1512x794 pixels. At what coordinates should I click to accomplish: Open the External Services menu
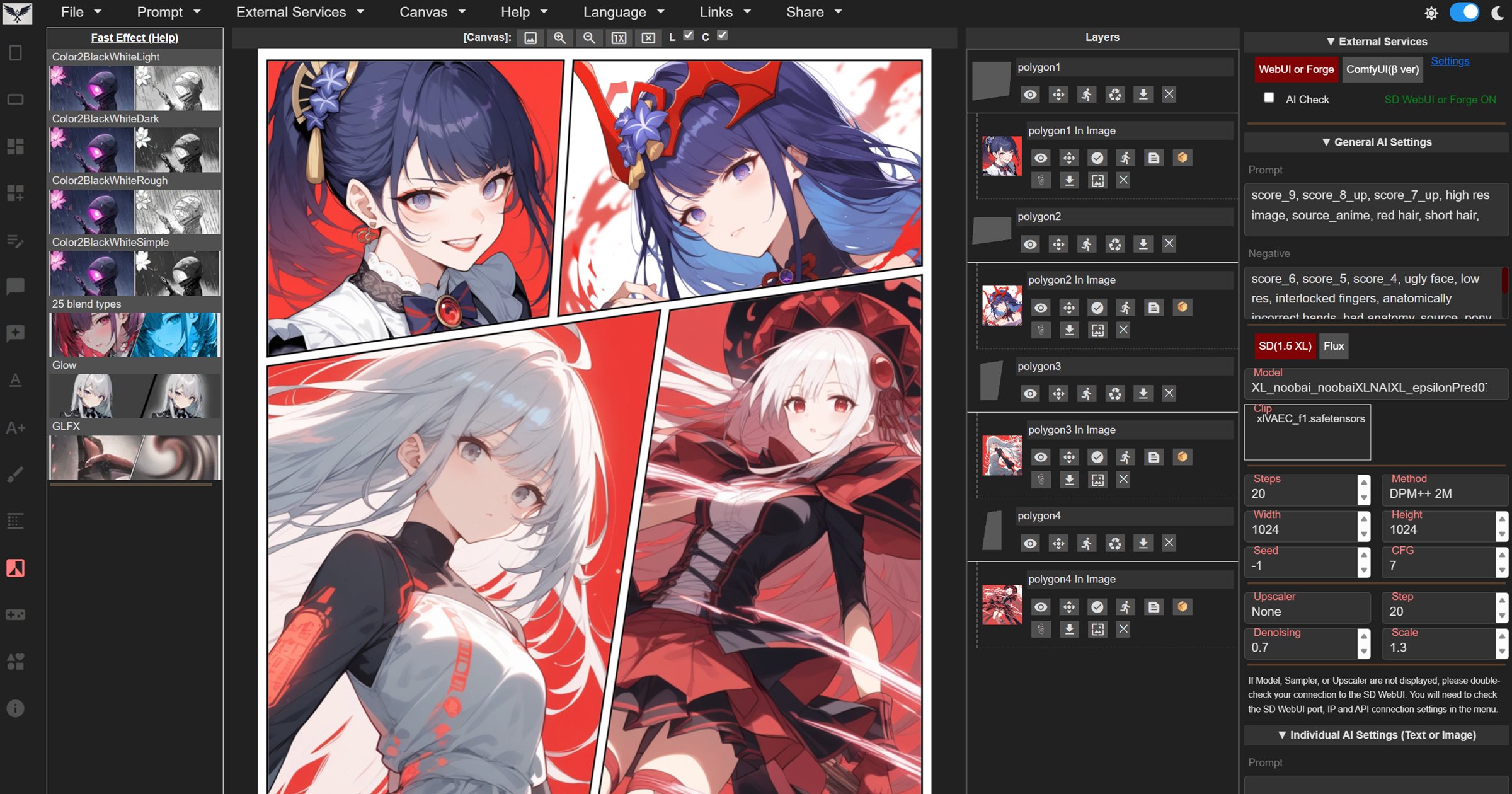[x=291, y=12]
